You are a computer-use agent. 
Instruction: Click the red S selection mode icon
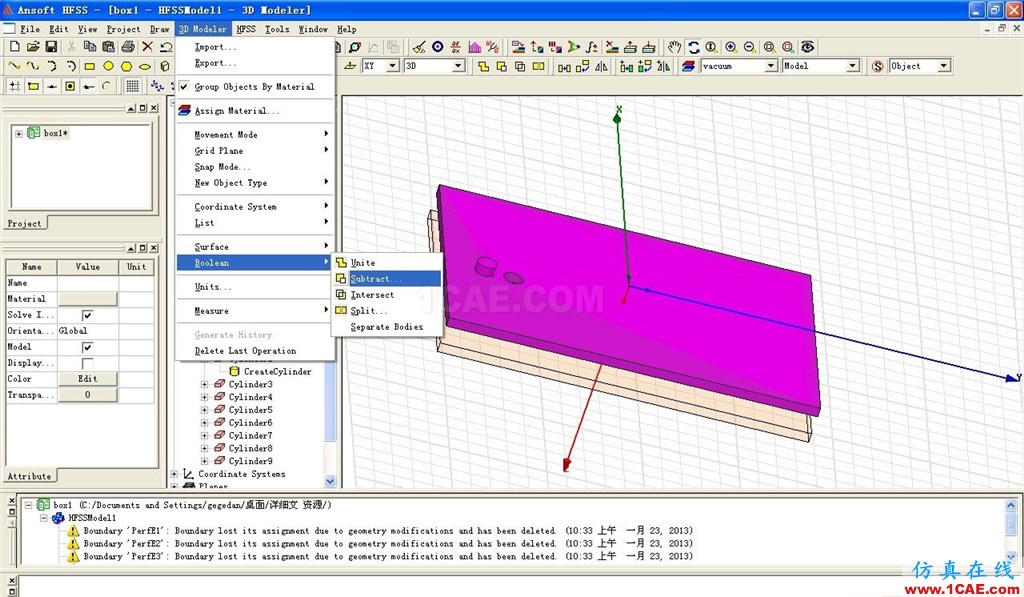(x=877, y=66)
